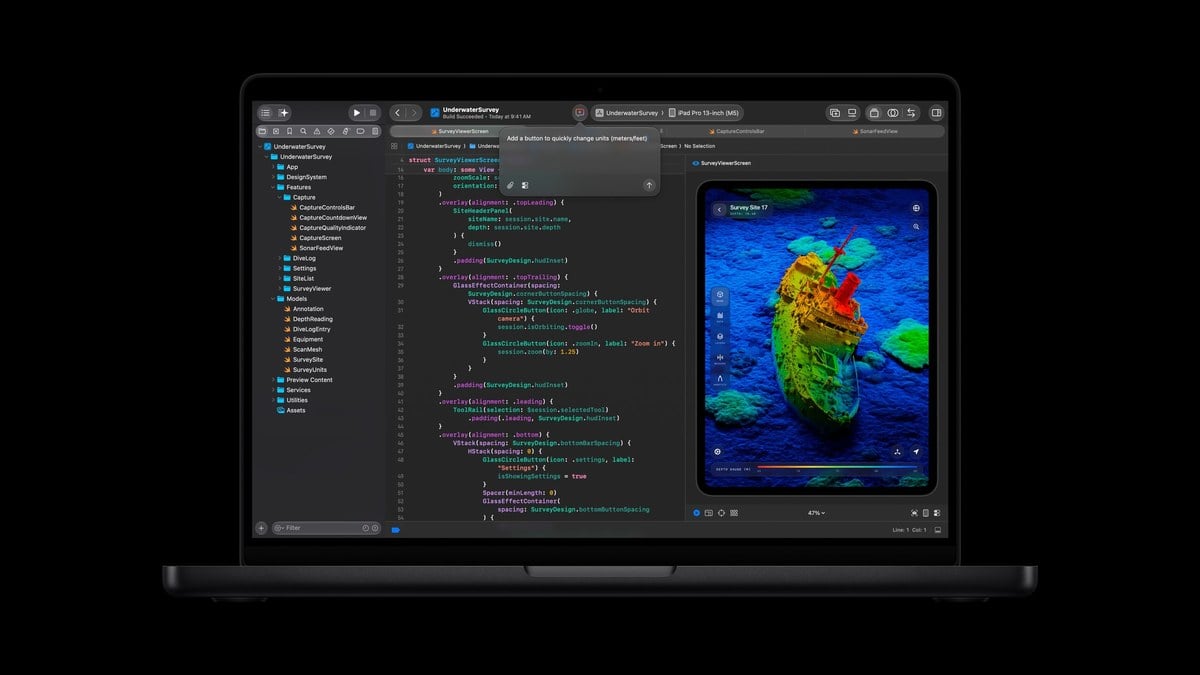Switch to the SurveyViewerScreen tab
Screen dimensions: 1200x675
460,131
